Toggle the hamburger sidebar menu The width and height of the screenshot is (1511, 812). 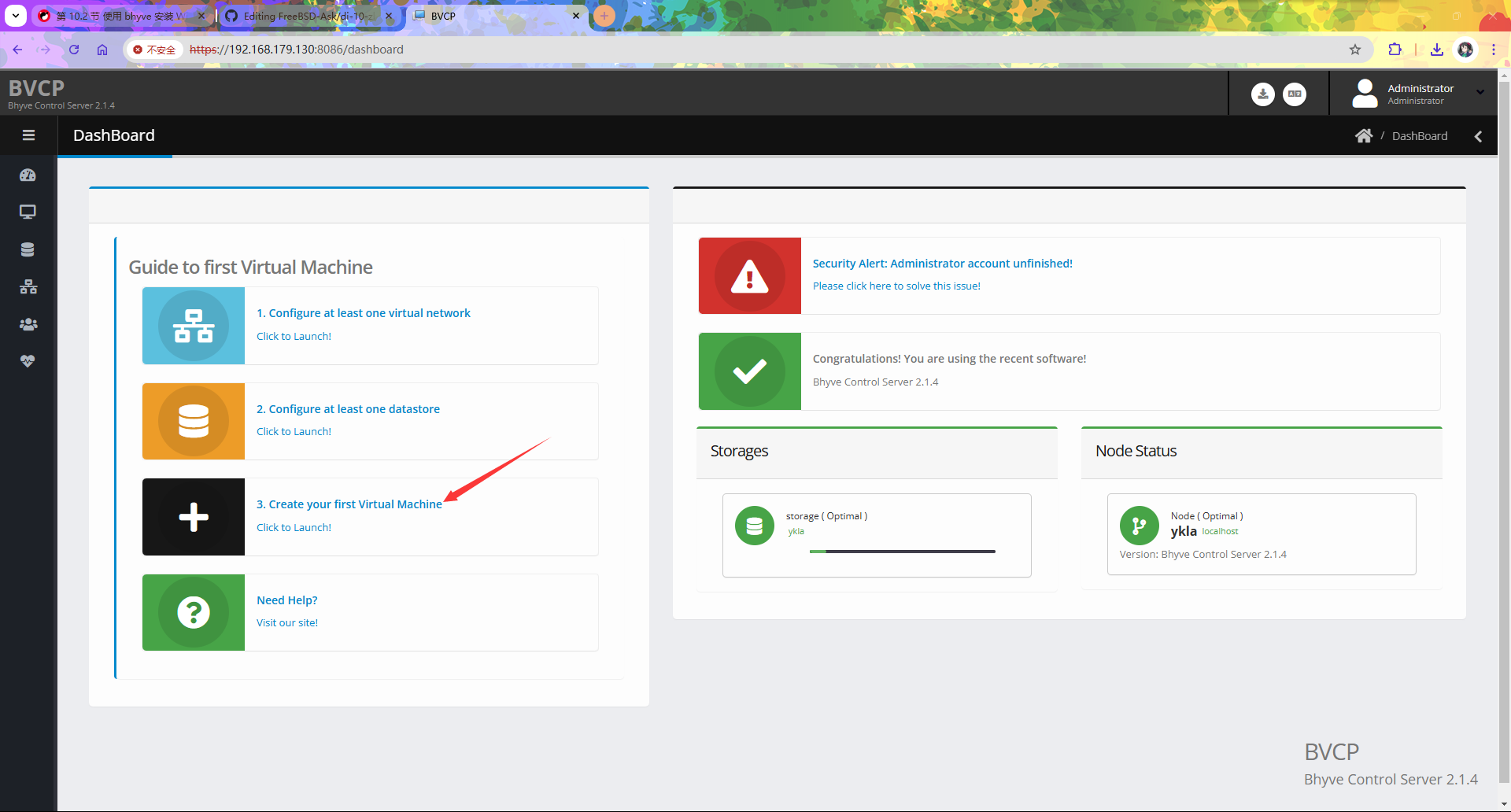(28, 135)
